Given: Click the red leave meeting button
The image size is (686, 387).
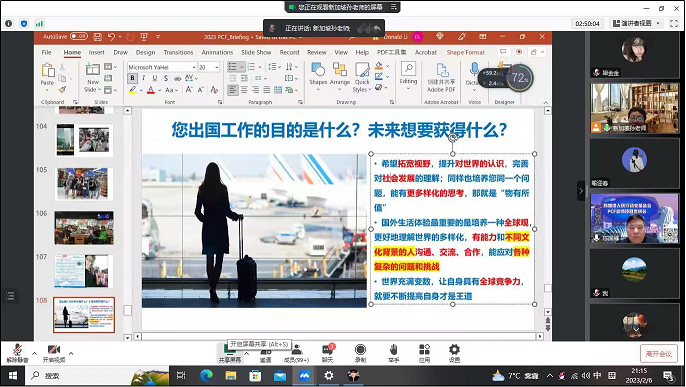Looking at the screenshot, I should tap(659, 354).
